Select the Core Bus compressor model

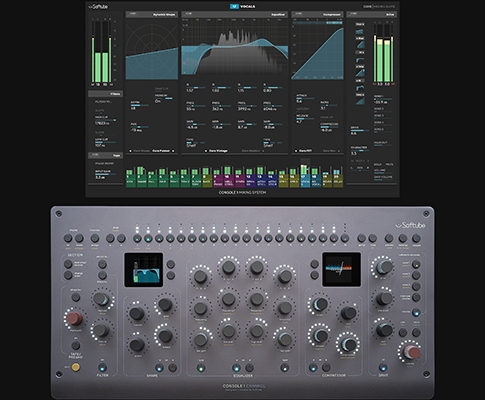[x=330, y=151]
